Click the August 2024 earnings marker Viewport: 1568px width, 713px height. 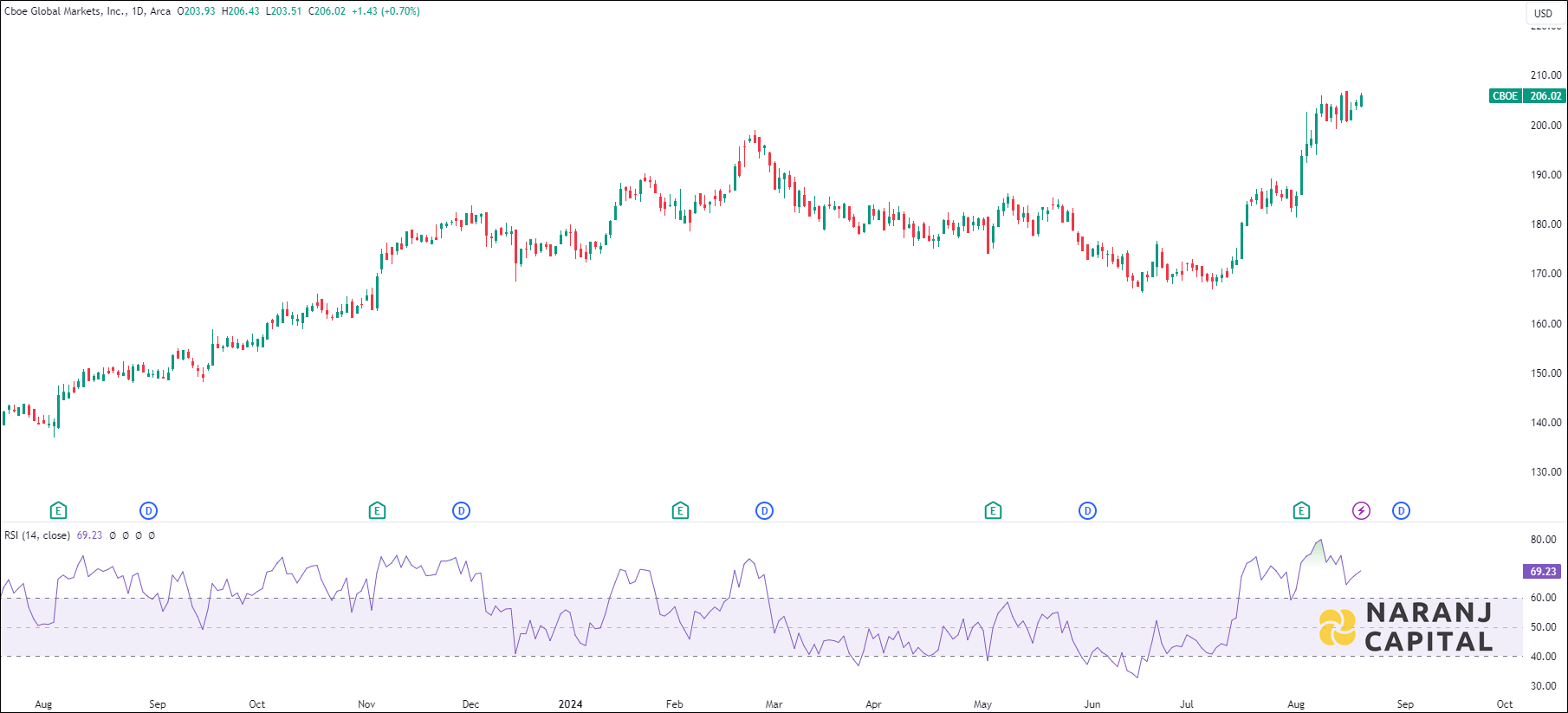[x=1301, y=511]
